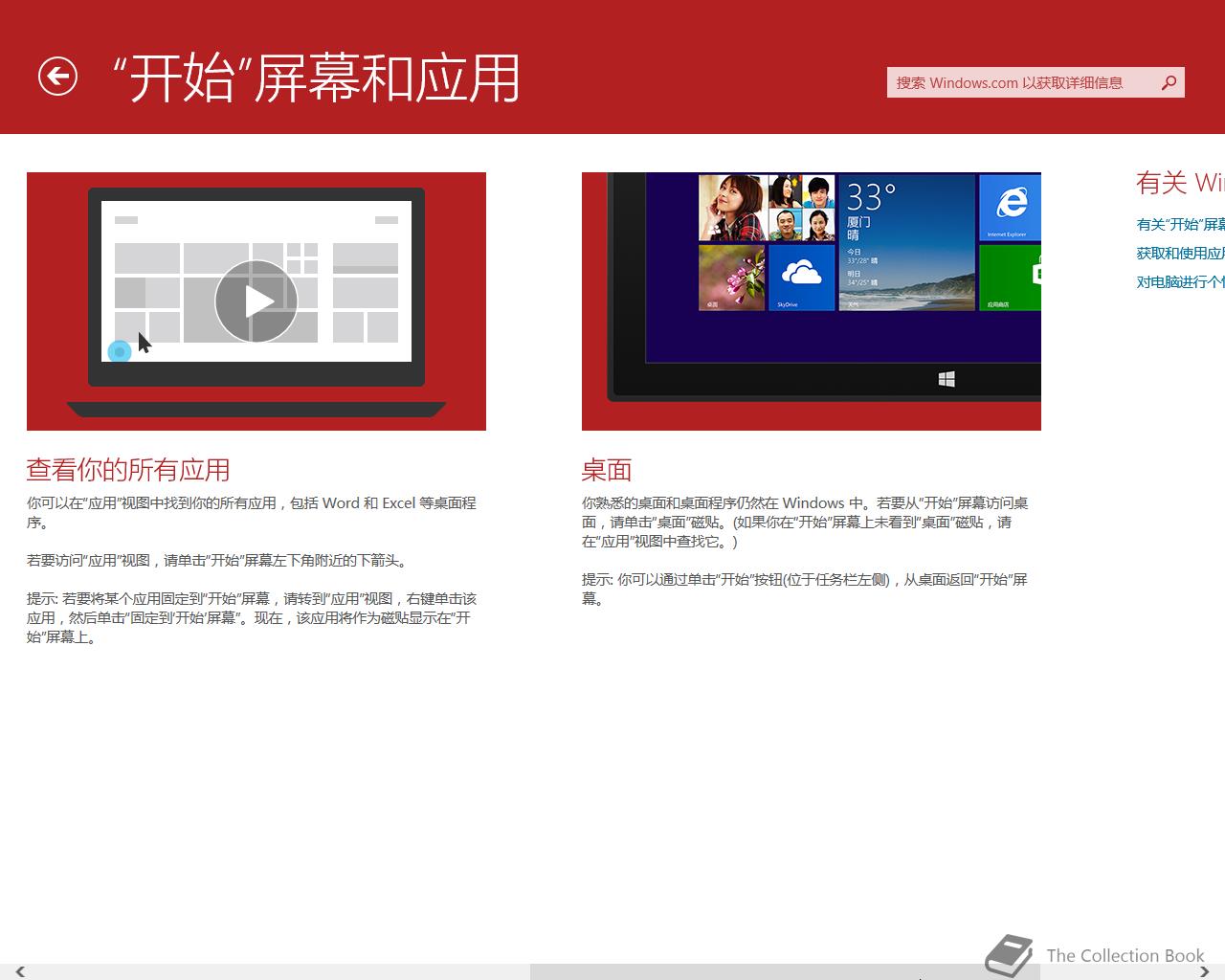Open the 对电脑进行个性 link
Screen dimensions: 1225x980
[x=1181, y=281]
